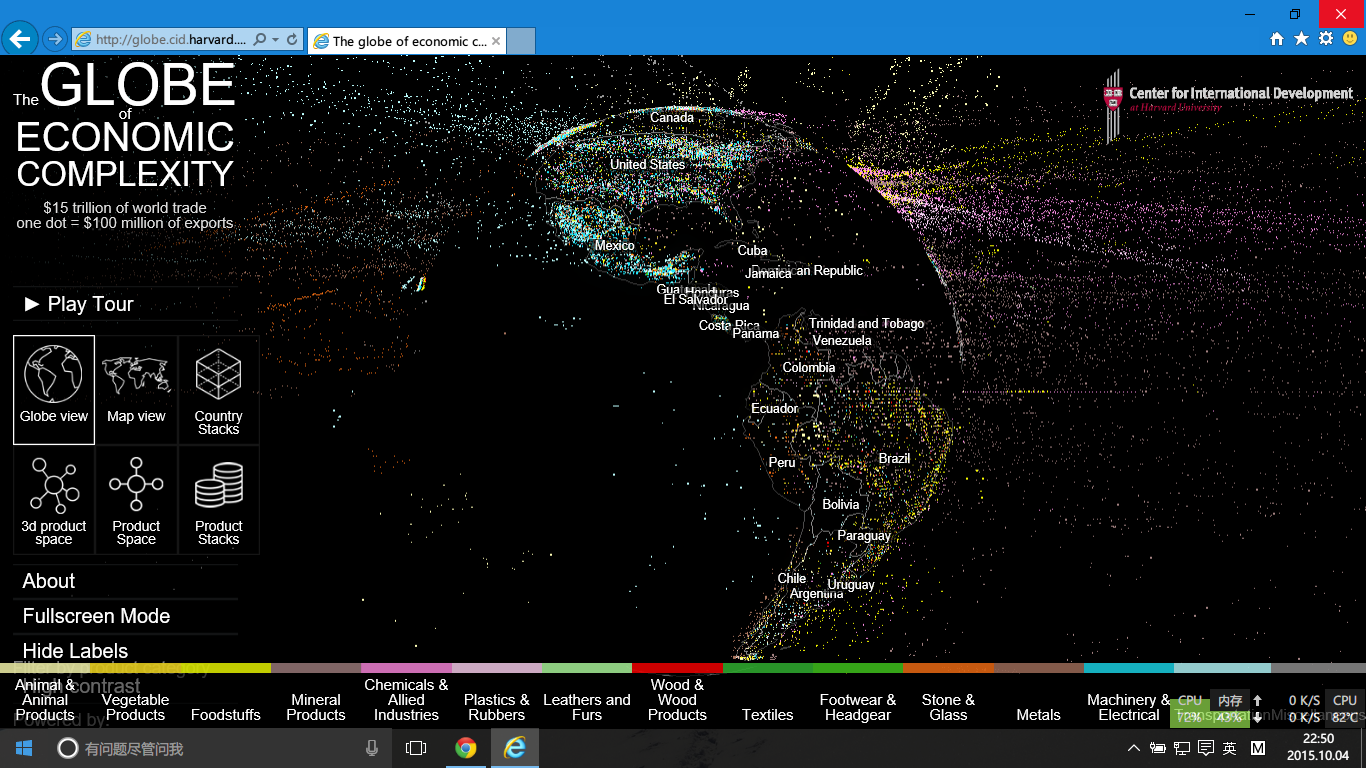Image resolution: width=1366 pixels, height=768 pixels.
Task: Switch input language via 英 indicator
Action: (1229, 748)
